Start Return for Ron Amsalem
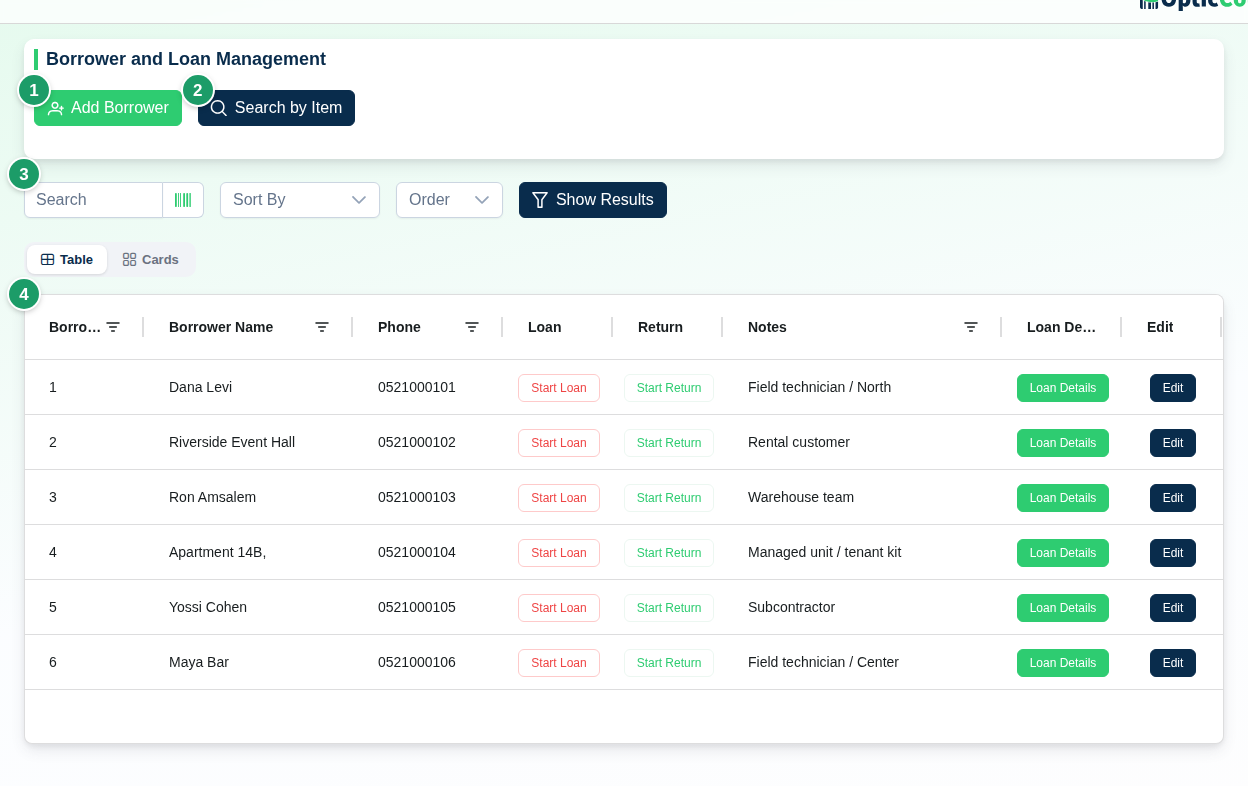Image resolution: width=1248 pixels, height=790 pixels. [669, 498]
